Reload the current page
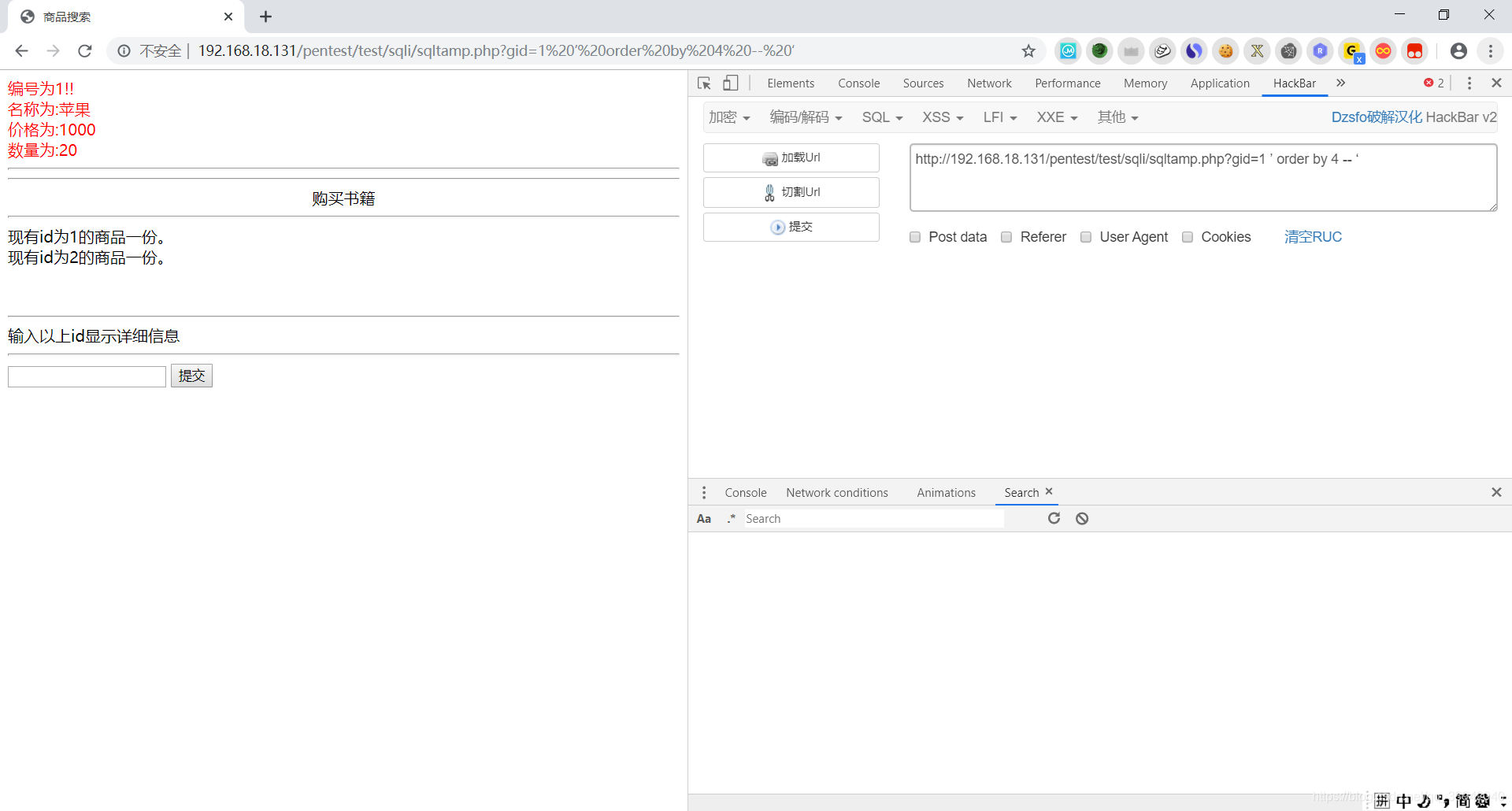Image resolution: width=1512 pixels, height=811 pixels. 85,51
